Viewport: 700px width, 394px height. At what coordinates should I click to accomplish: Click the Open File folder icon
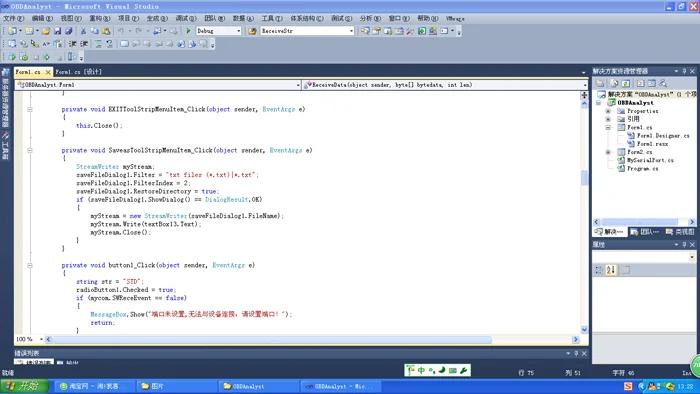pos(46,31)
